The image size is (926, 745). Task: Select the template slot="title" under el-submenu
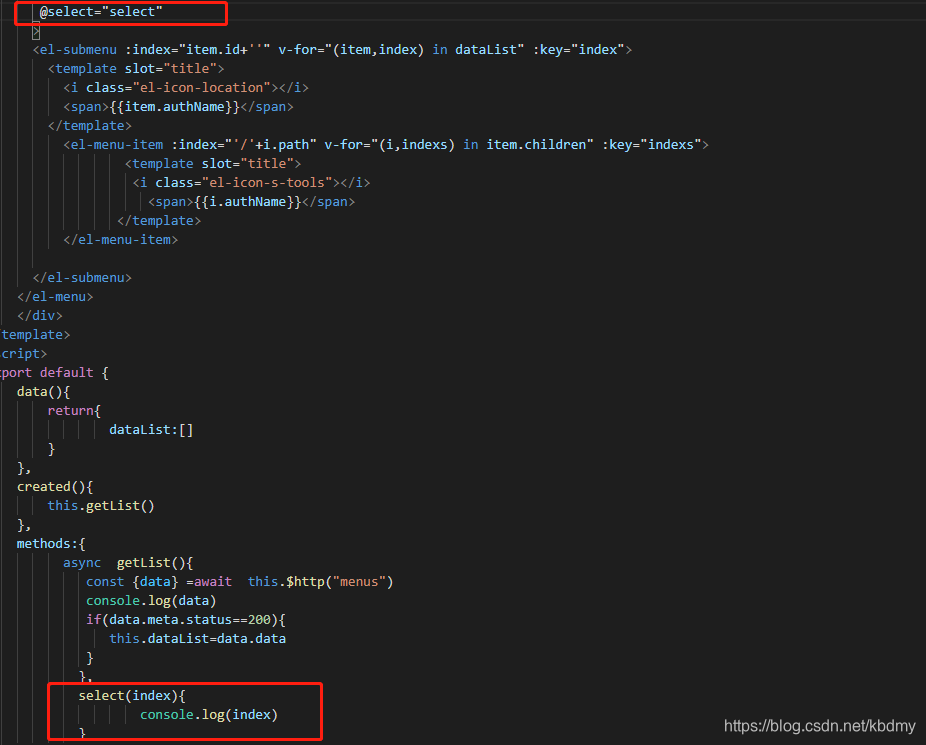[x=136, y=68]
